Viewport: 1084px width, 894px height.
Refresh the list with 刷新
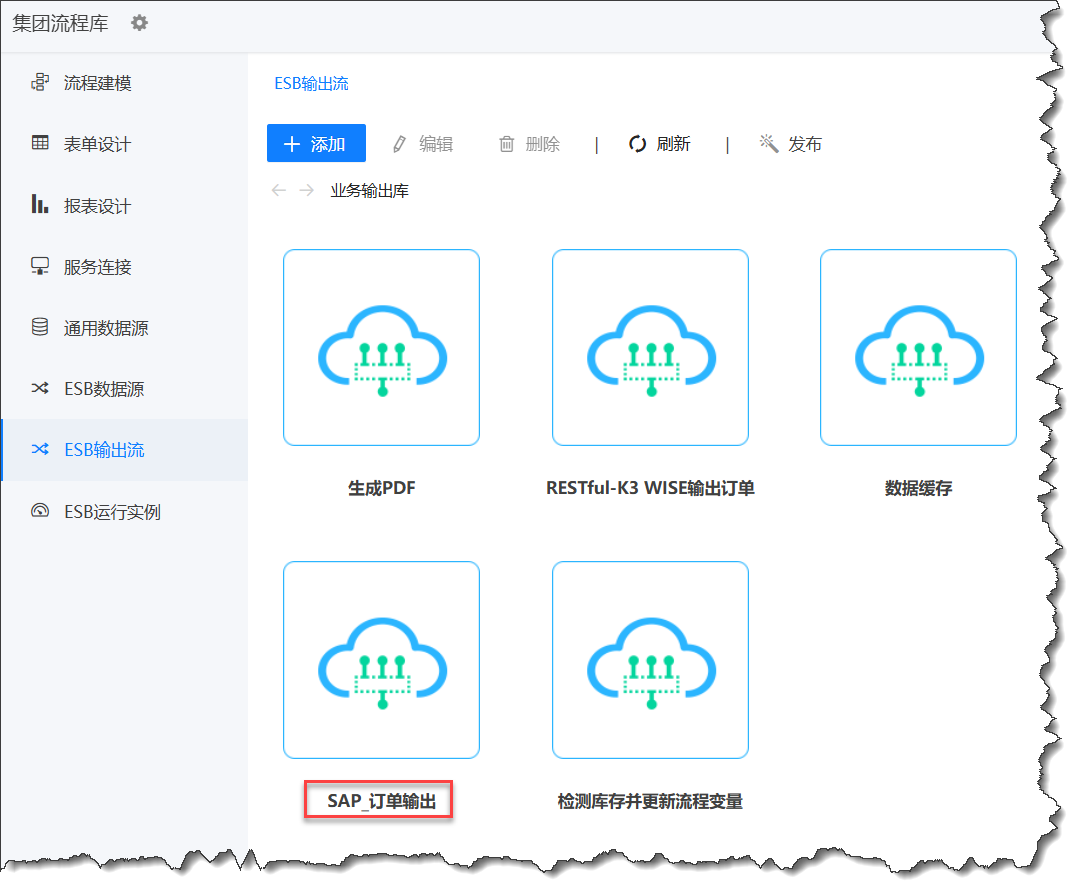659,144
